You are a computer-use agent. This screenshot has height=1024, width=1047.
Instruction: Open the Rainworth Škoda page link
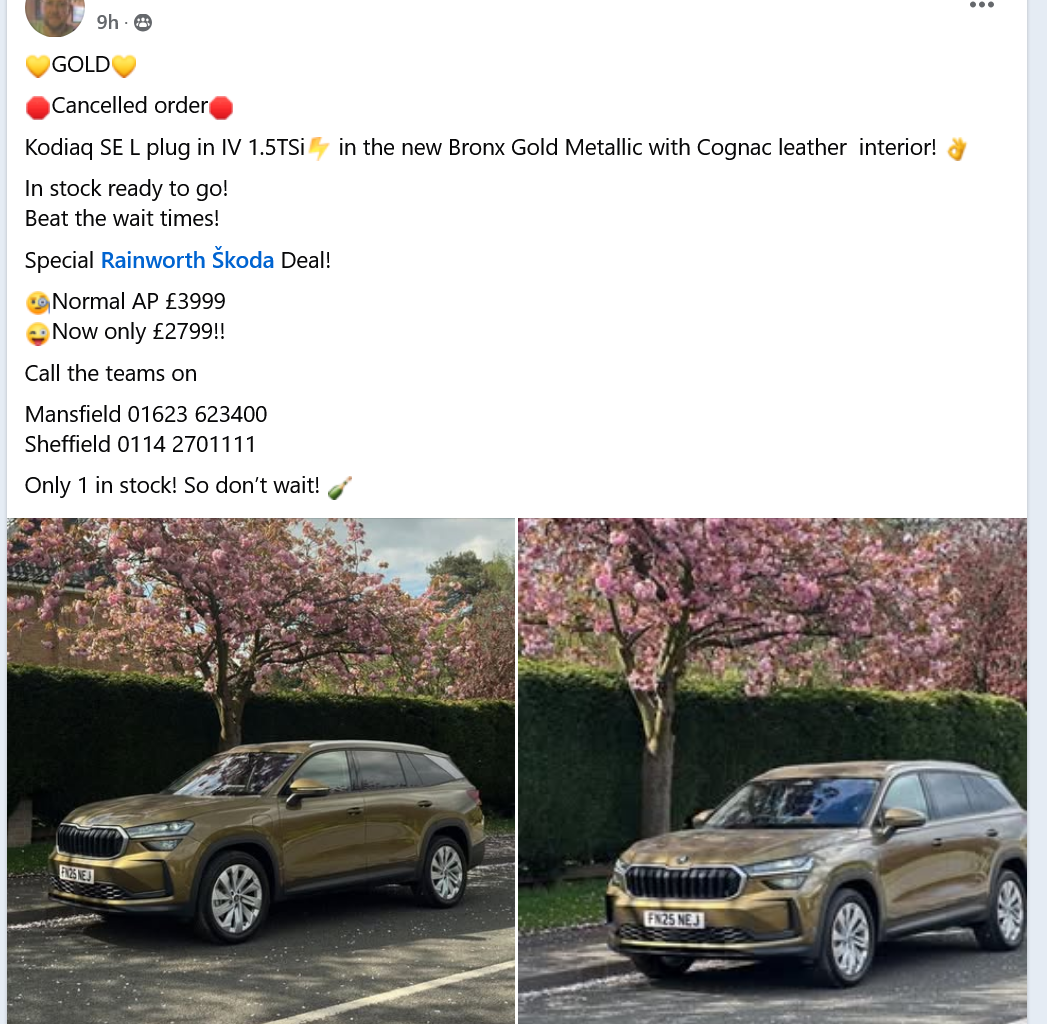[x=187, y=259]
